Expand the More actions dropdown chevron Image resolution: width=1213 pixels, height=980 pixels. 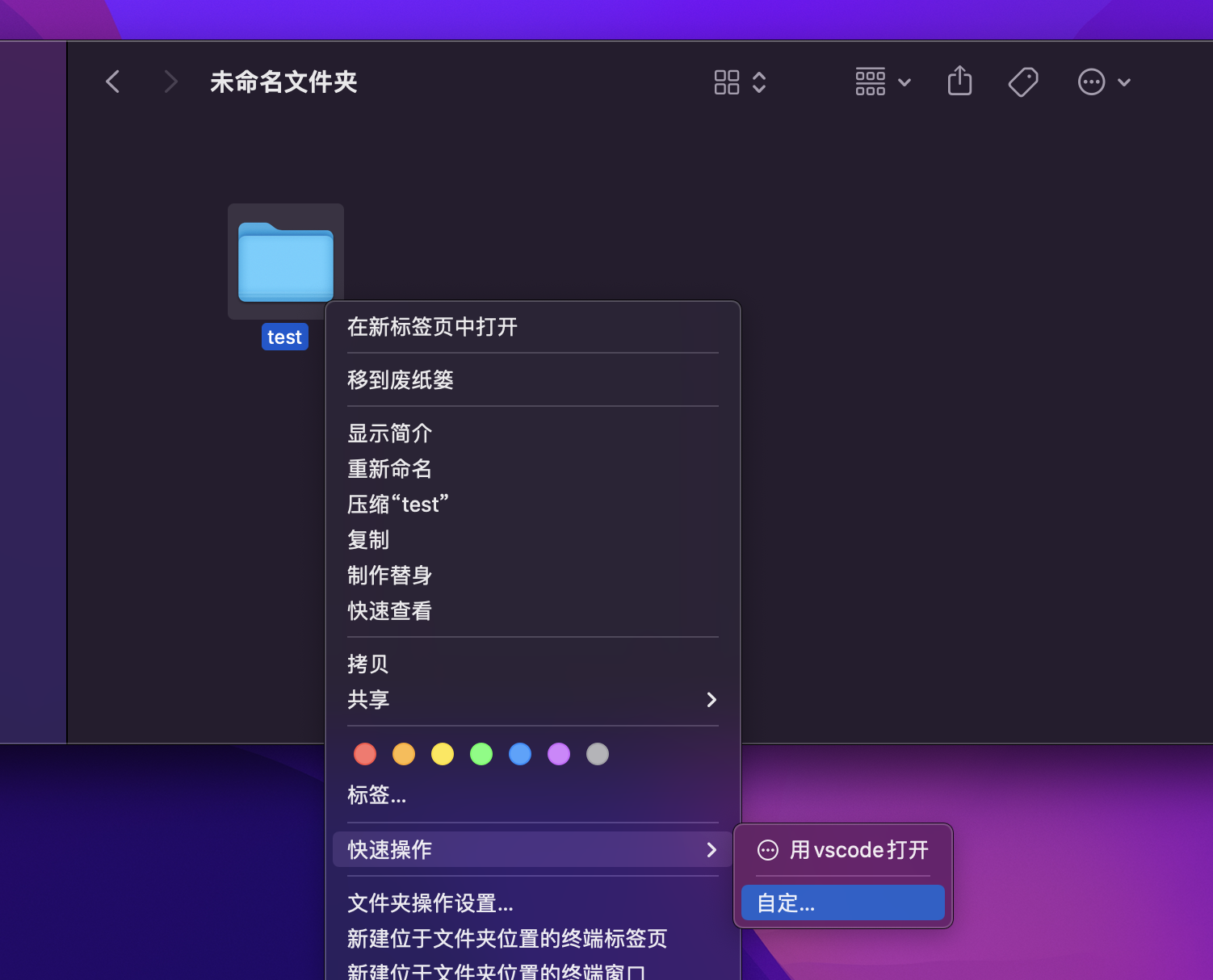point(1124,82)
